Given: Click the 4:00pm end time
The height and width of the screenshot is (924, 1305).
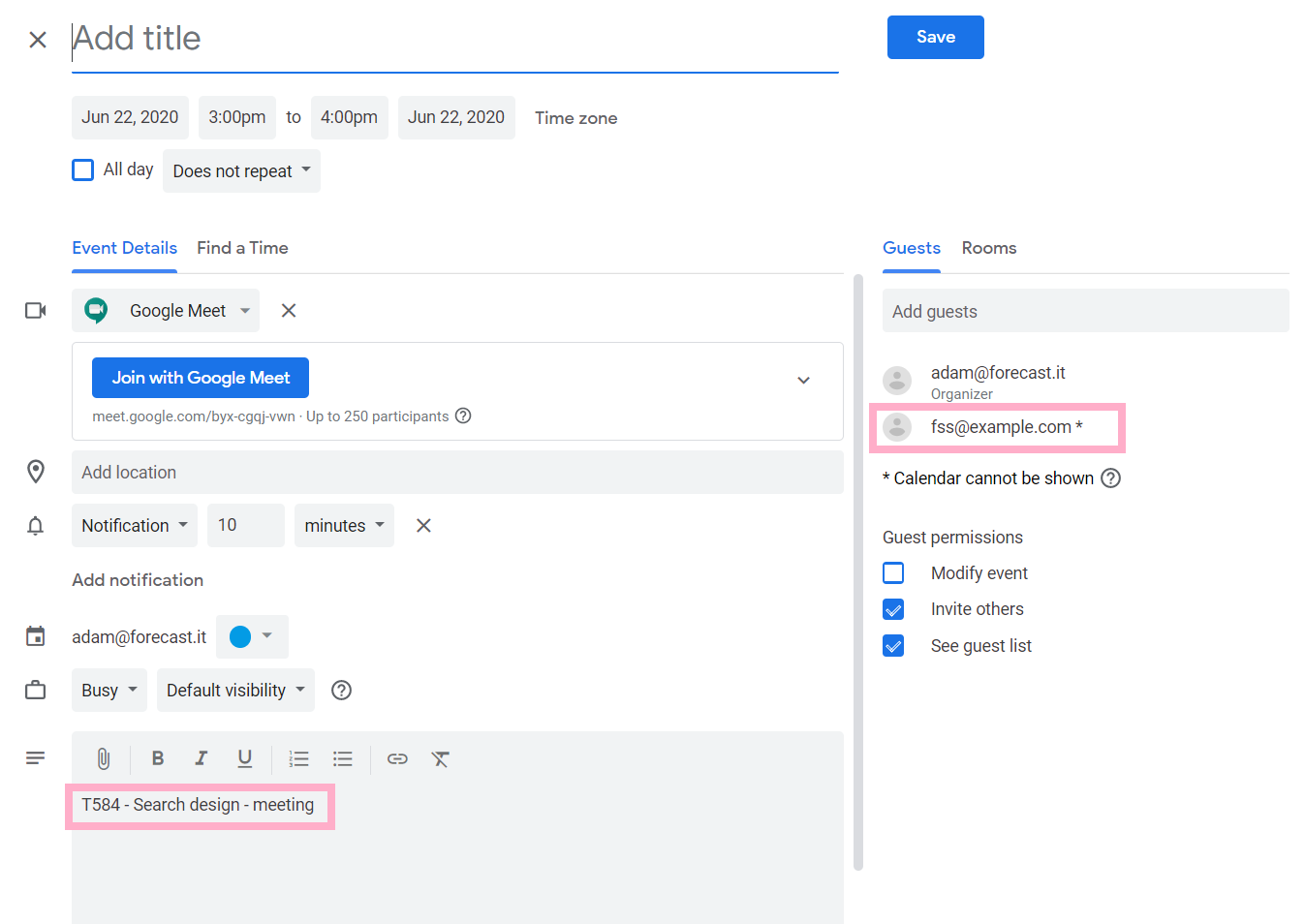Looking at the screenshot, I should [x=350, y=117].
